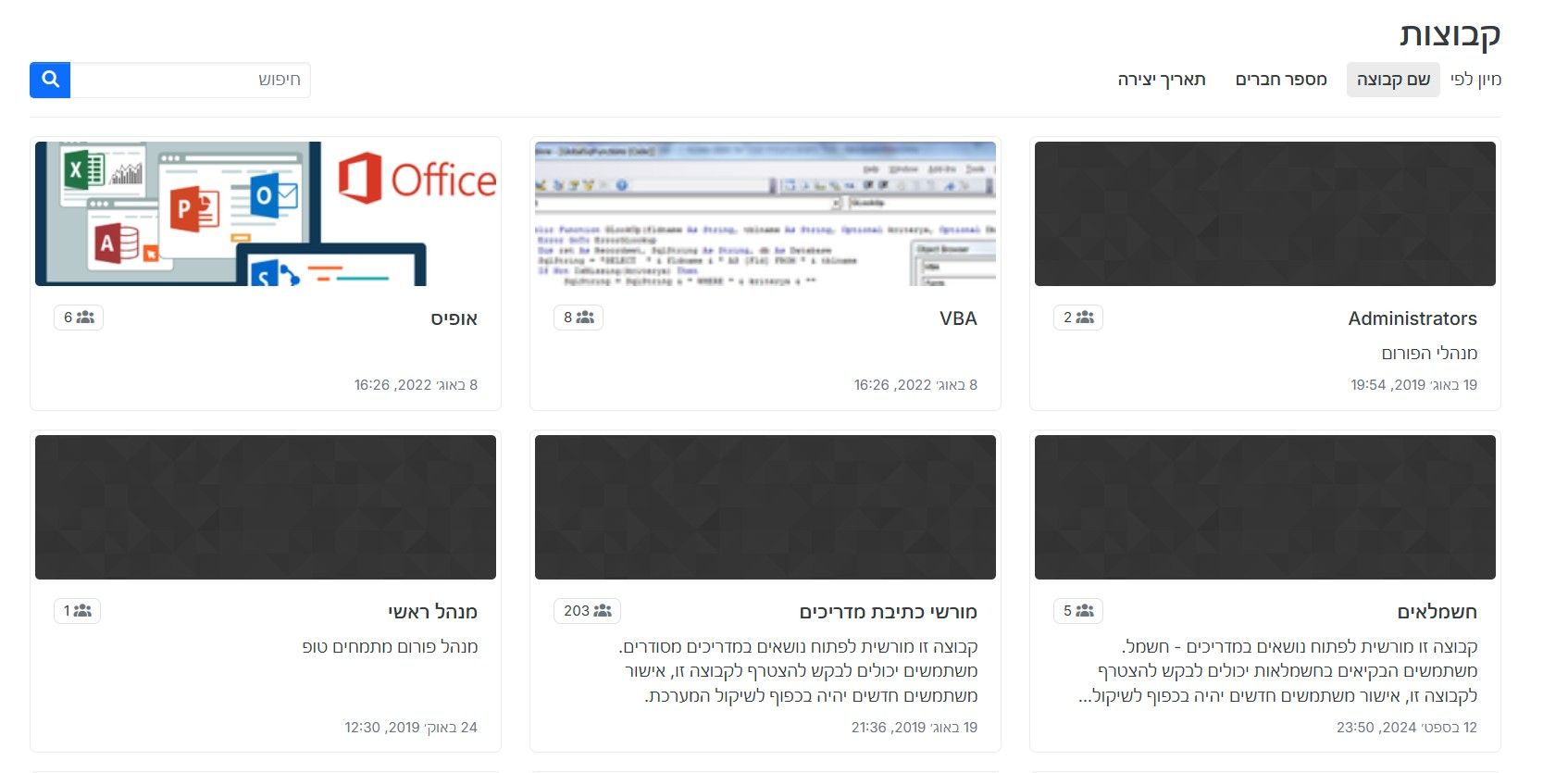Click the 5 members badge on חשמלאים
Image resolution: width=1568 pixels, height=773 pixels.
pos(1078,611)
